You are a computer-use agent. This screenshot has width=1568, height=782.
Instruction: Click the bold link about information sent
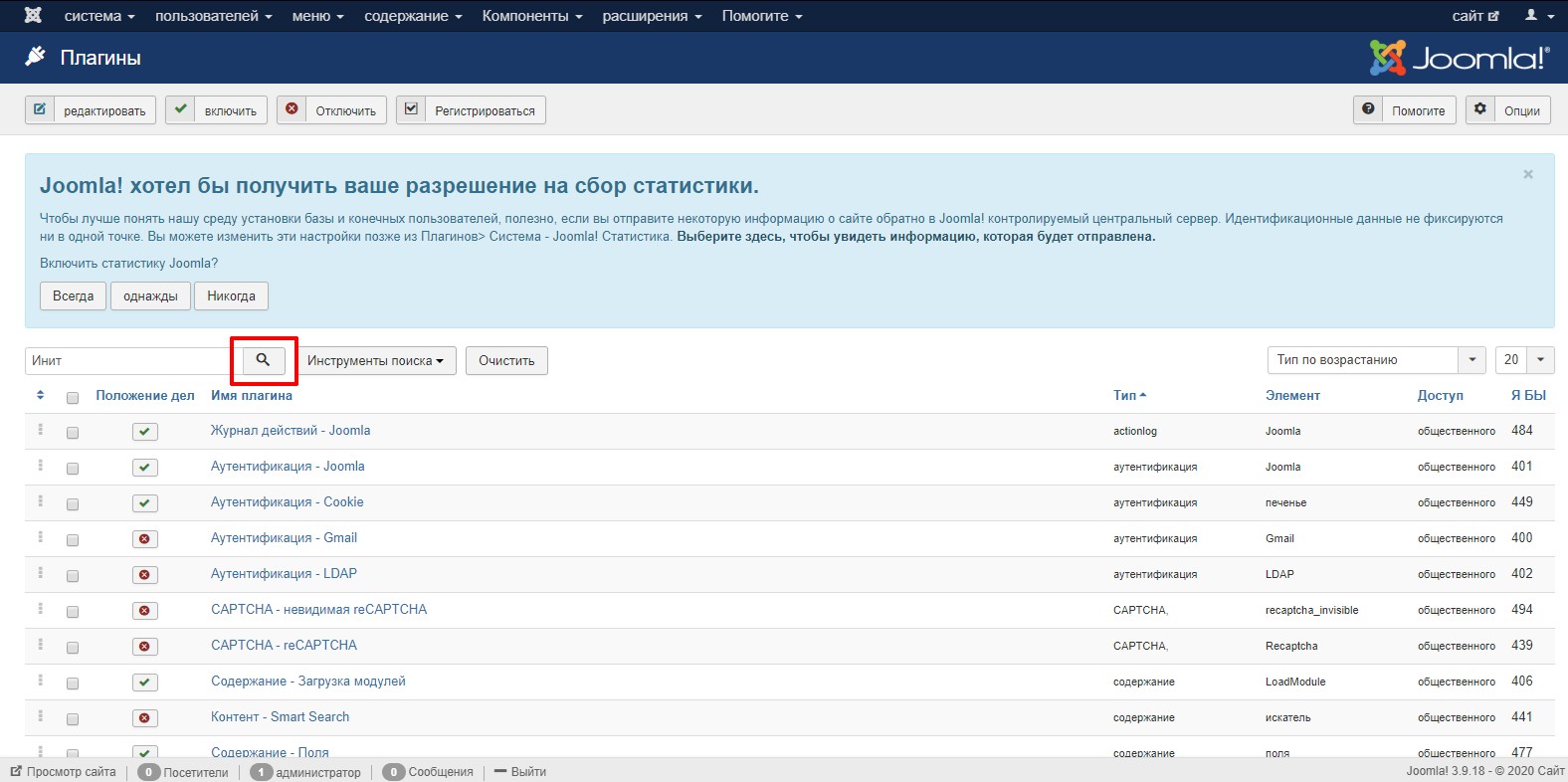916,237
